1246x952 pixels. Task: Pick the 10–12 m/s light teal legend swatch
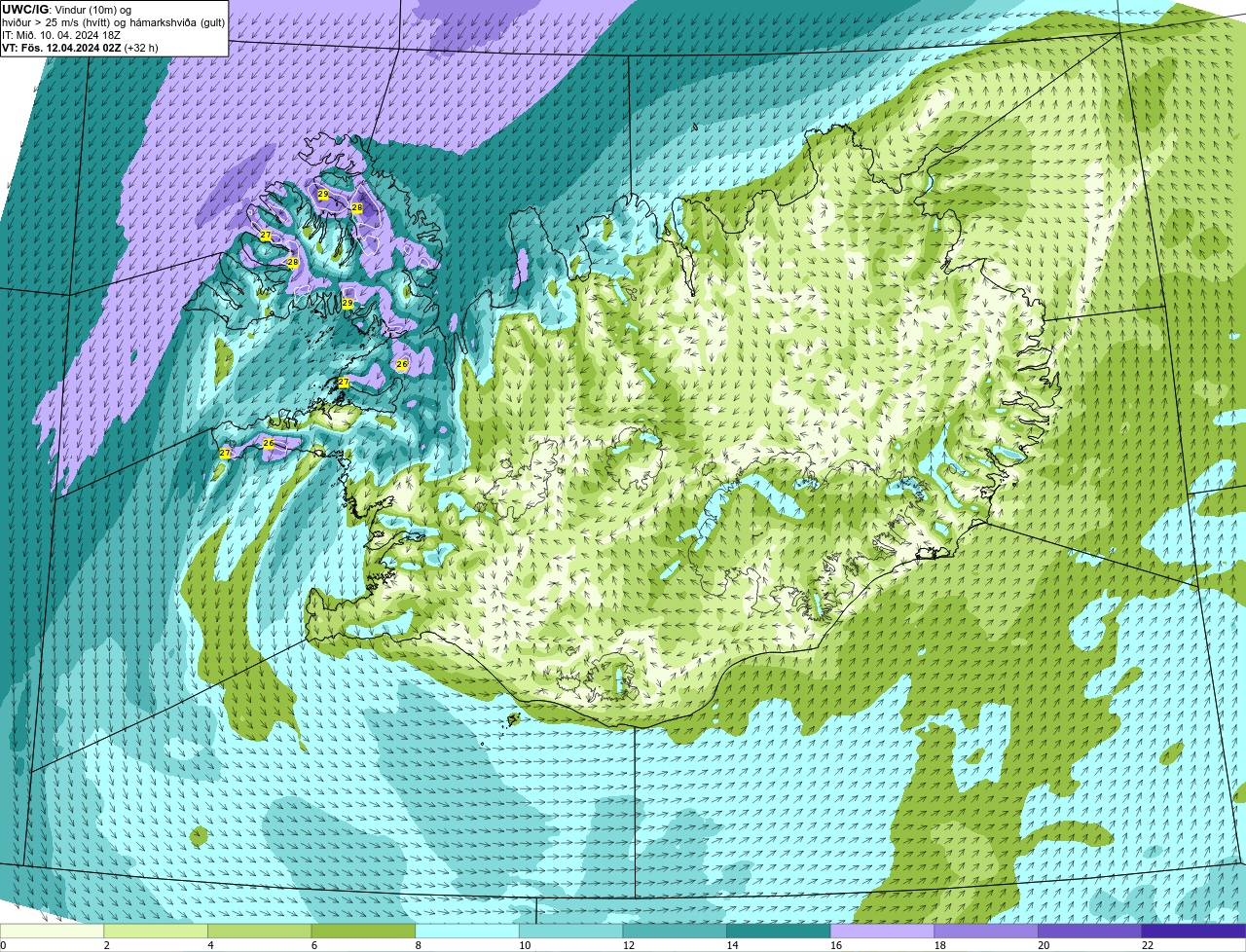point(570,931)
